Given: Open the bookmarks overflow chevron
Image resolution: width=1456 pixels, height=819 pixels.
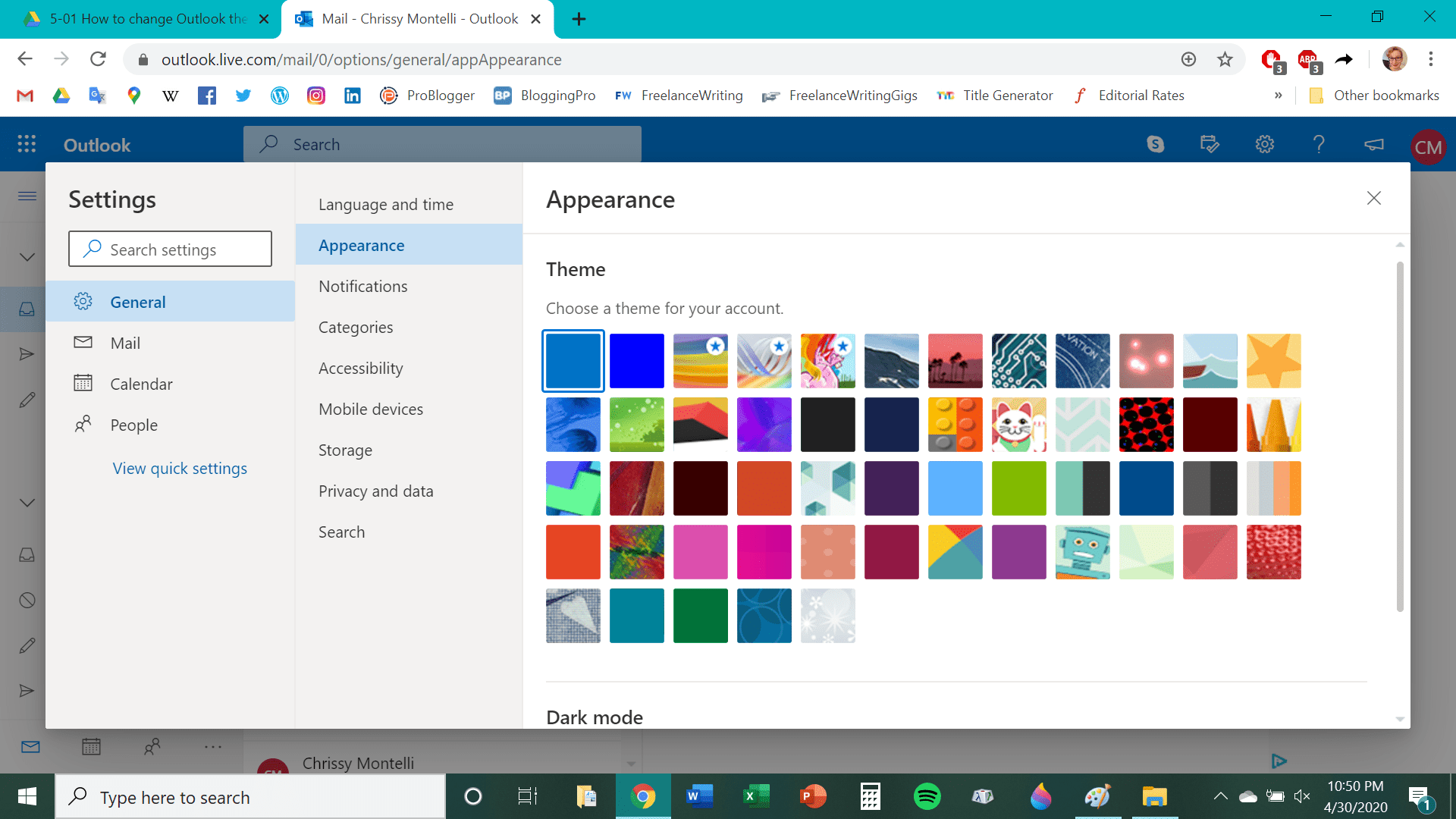Looking at the screenshot, I should (1279, 96).
